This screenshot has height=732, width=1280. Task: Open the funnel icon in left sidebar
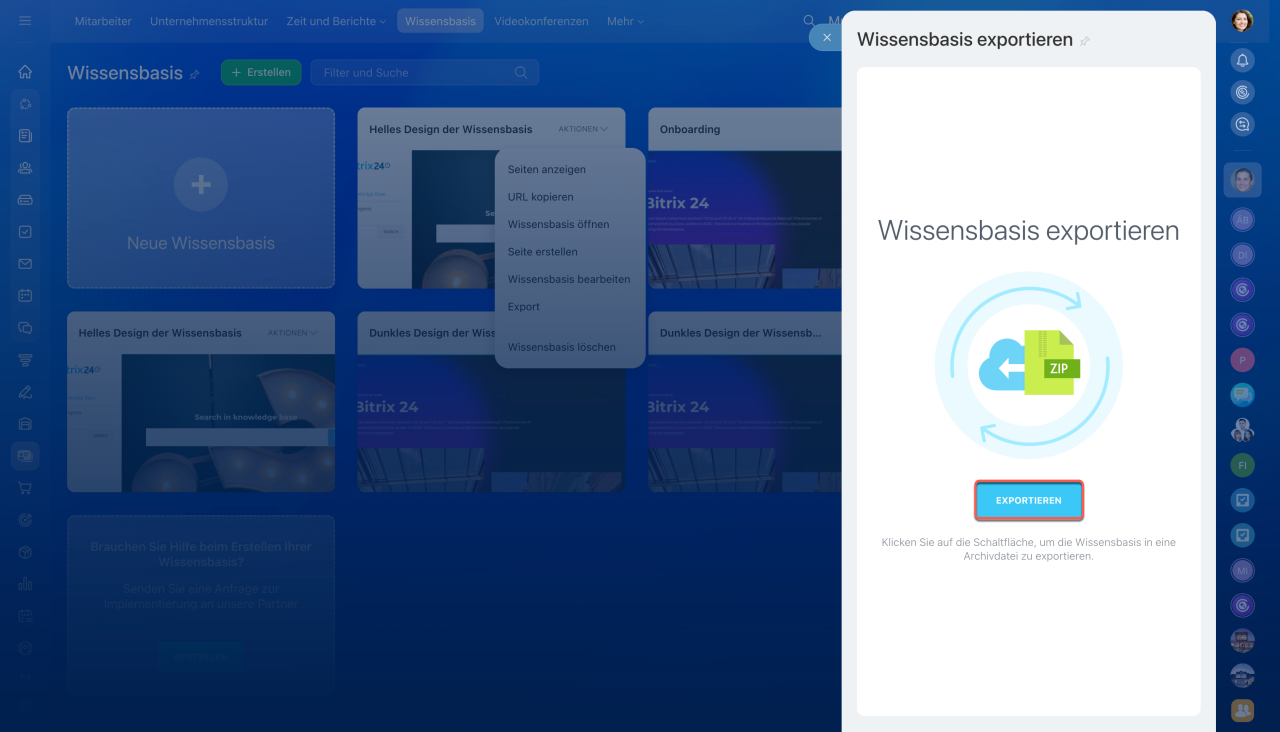(x=25, y=360)
